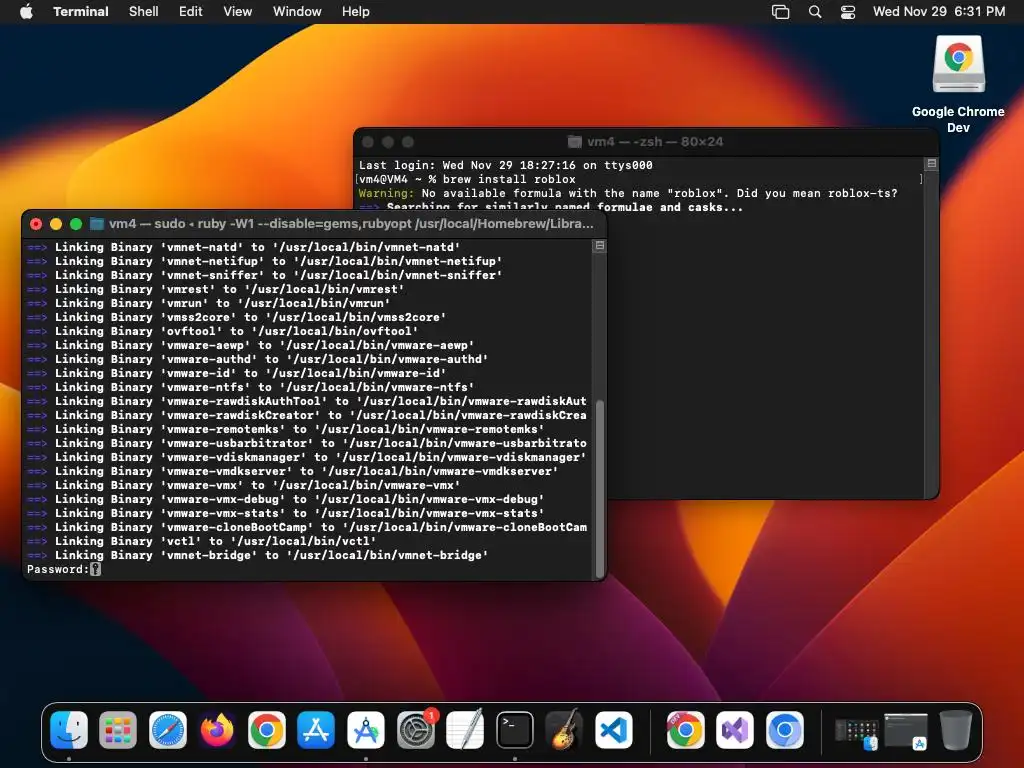This screenshot has height=768, width=1024.
Task: Click the Terminal icon in the Dock
Action: 515,729
